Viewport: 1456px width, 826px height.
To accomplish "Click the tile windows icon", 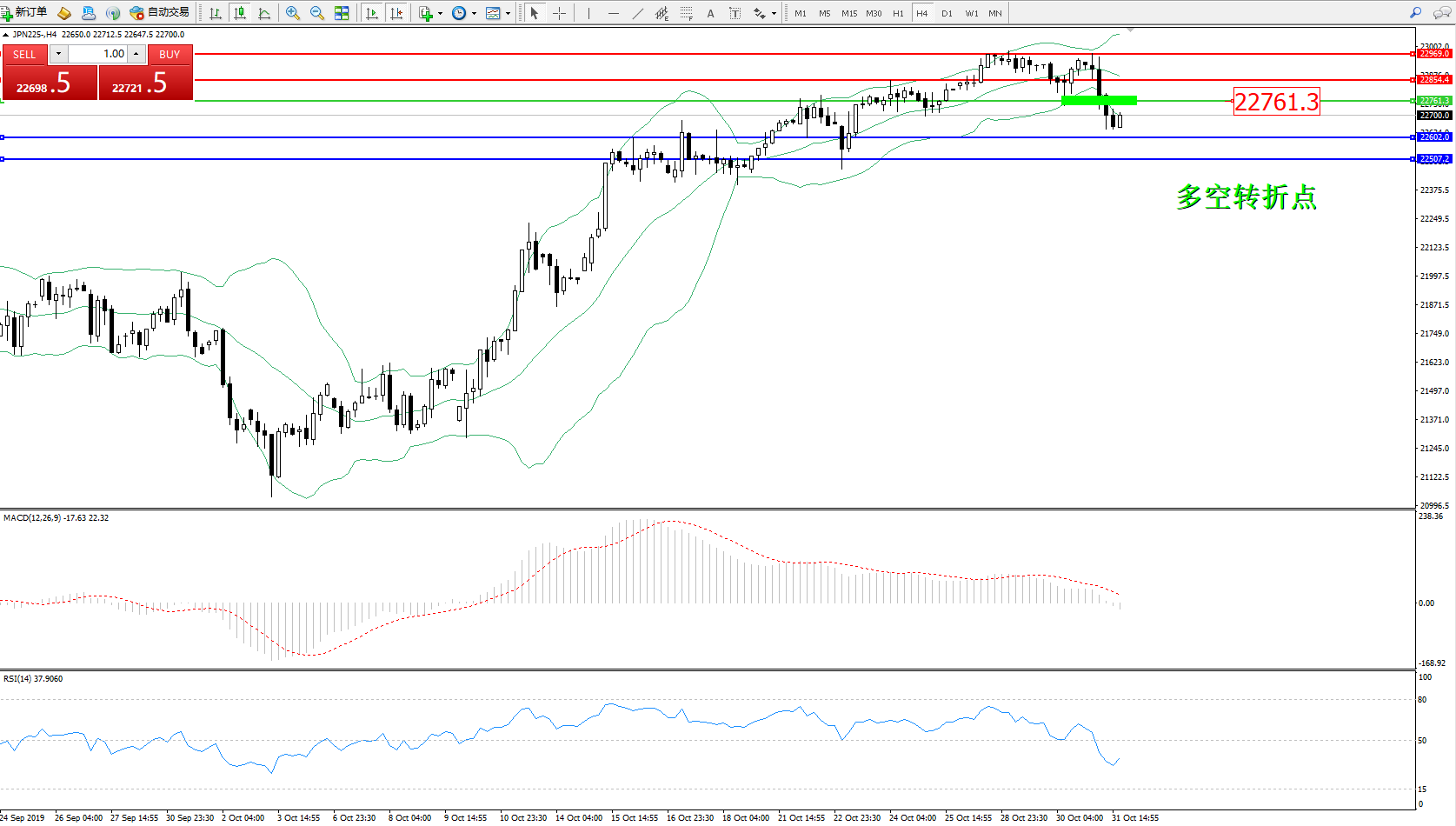I will 342,13.
